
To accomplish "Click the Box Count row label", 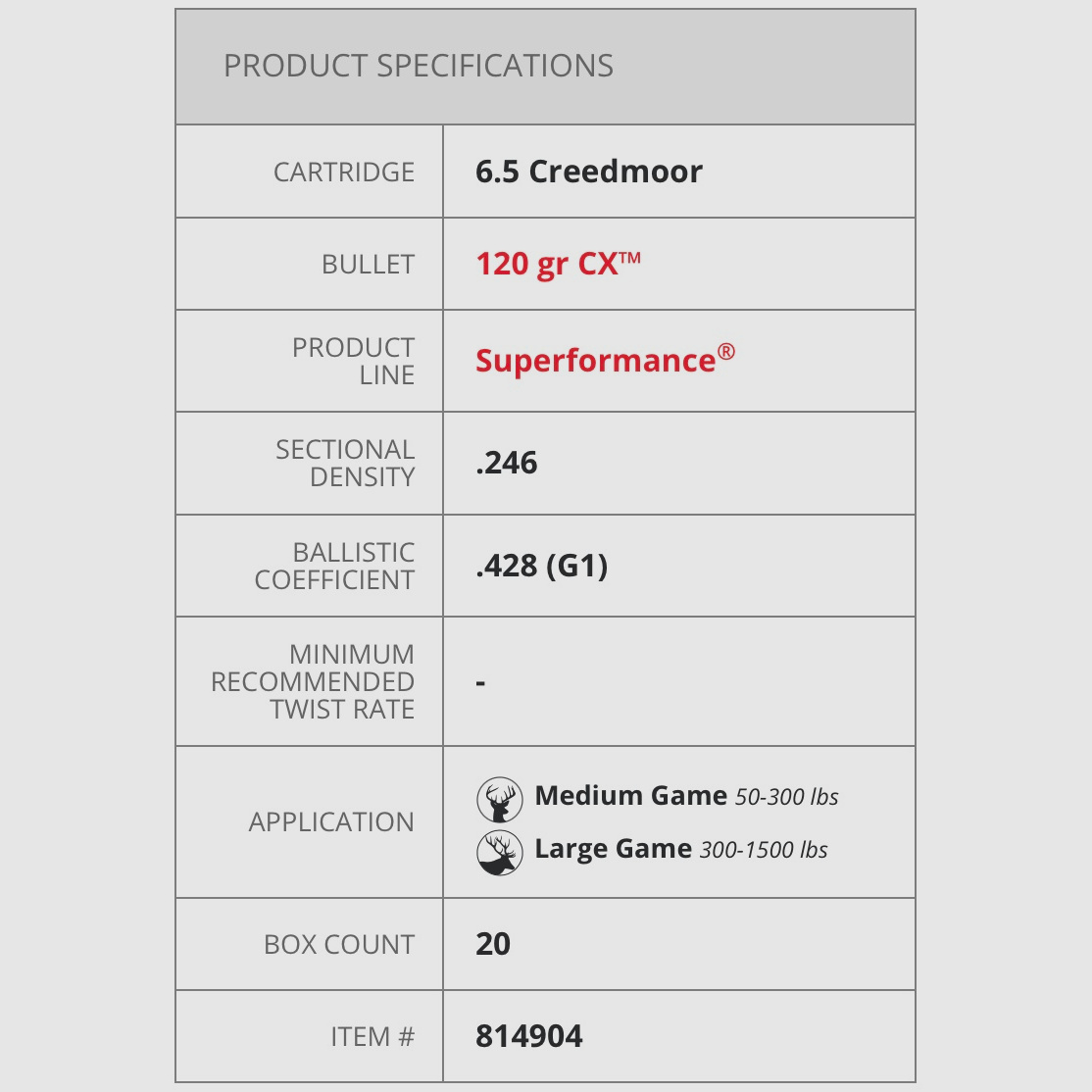I will (339, 944).
